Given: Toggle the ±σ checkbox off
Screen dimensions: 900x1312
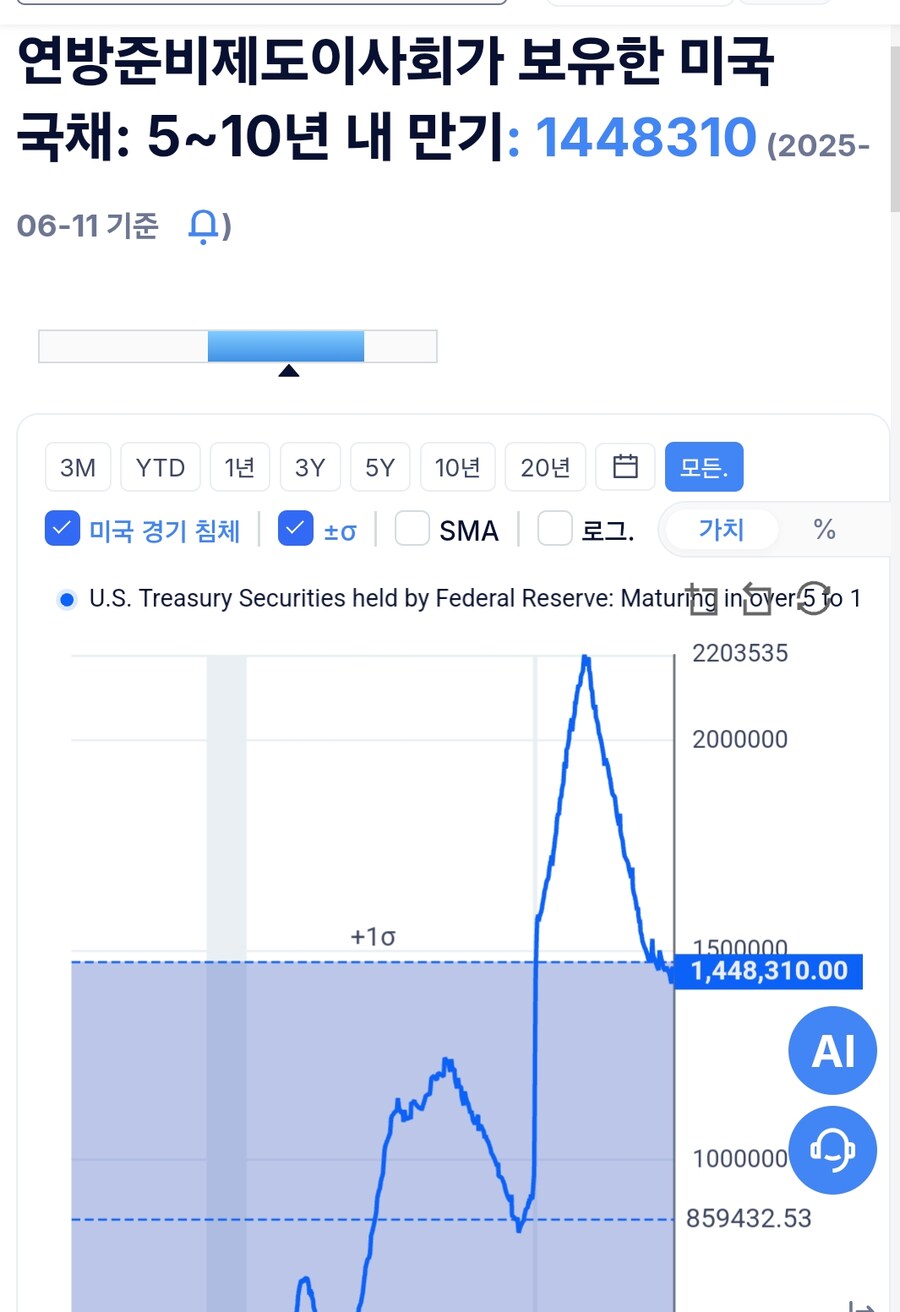Looking at the screenshot, I should pyautogui.click(x=295, y=529).
